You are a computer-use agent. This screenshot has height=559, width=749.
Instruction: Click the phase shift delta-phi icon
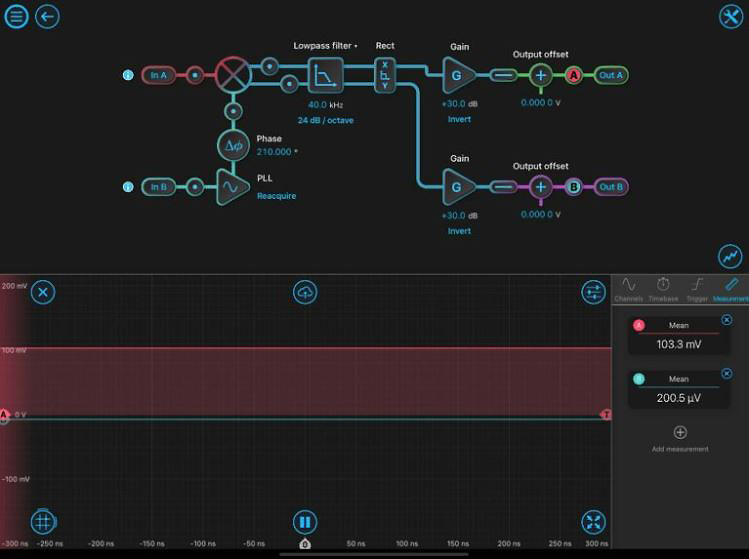coord(233,146)
